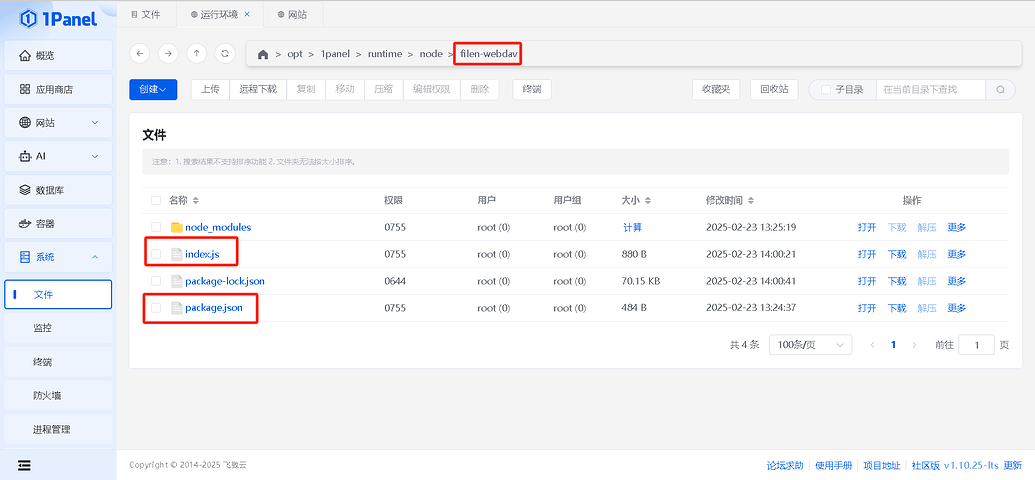Check the node_modules row checkbox
Image resolution: width=1035 pixels, height=480 pixels.
coord(156,227)
